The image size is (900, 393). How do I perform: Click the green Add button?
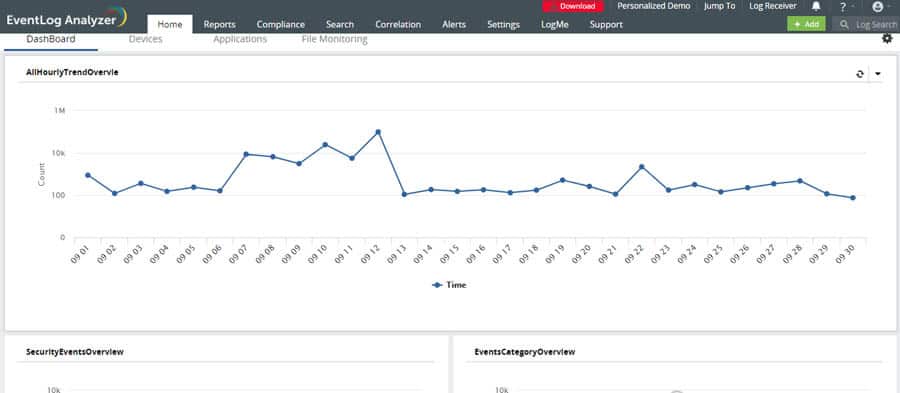[x=806, y=24]
